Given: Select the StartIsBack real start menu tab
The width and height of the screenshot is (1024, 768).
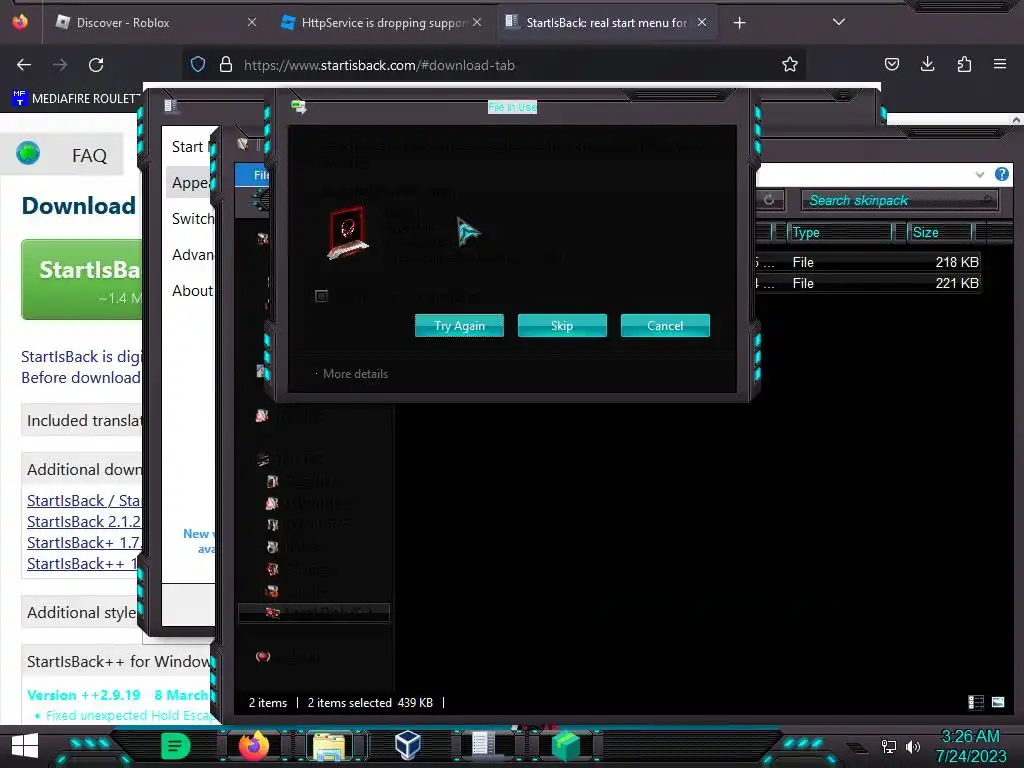Looking at the screenshot, I should [x=606, y=23].
